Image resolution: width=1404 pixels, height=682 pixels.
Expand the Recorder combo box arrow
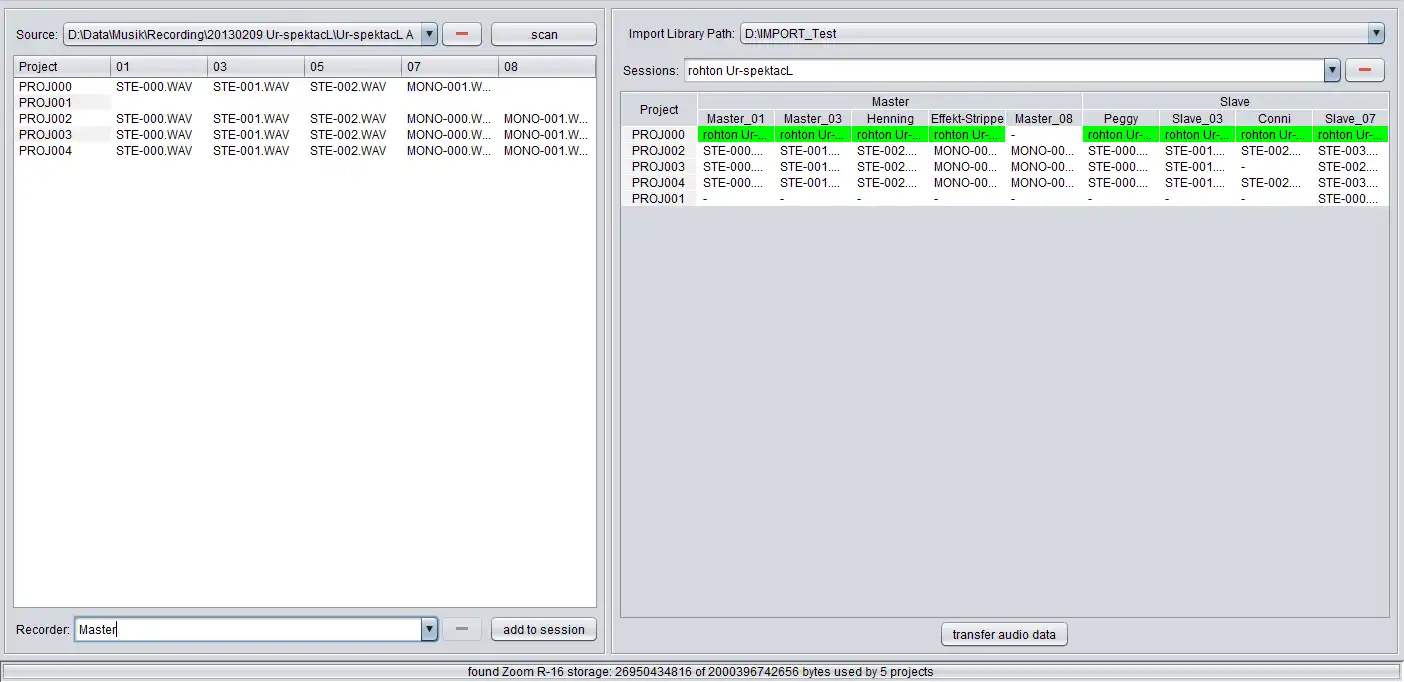(x=429, y=629)
